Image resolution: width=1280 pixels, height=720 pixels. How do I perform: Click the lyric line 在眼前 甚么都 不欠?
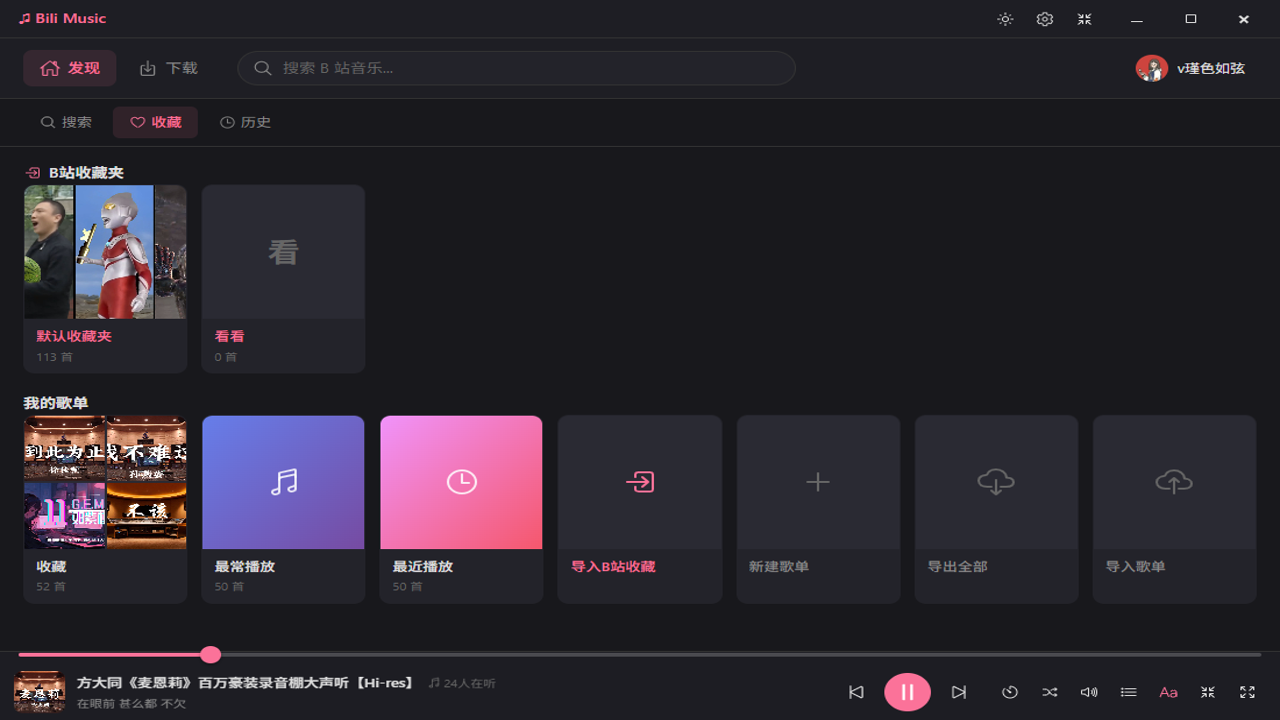coord(131,704)
